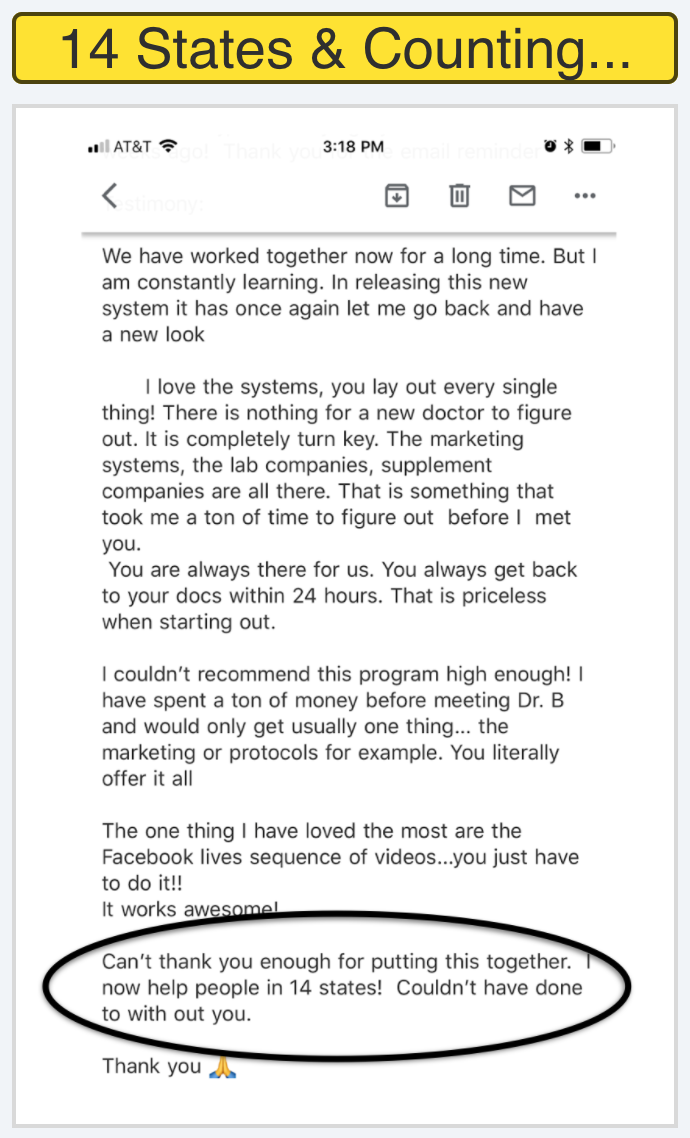
Task: Click the yellow '14 States & Counting...' banner
Action: (x=345, y=49)
